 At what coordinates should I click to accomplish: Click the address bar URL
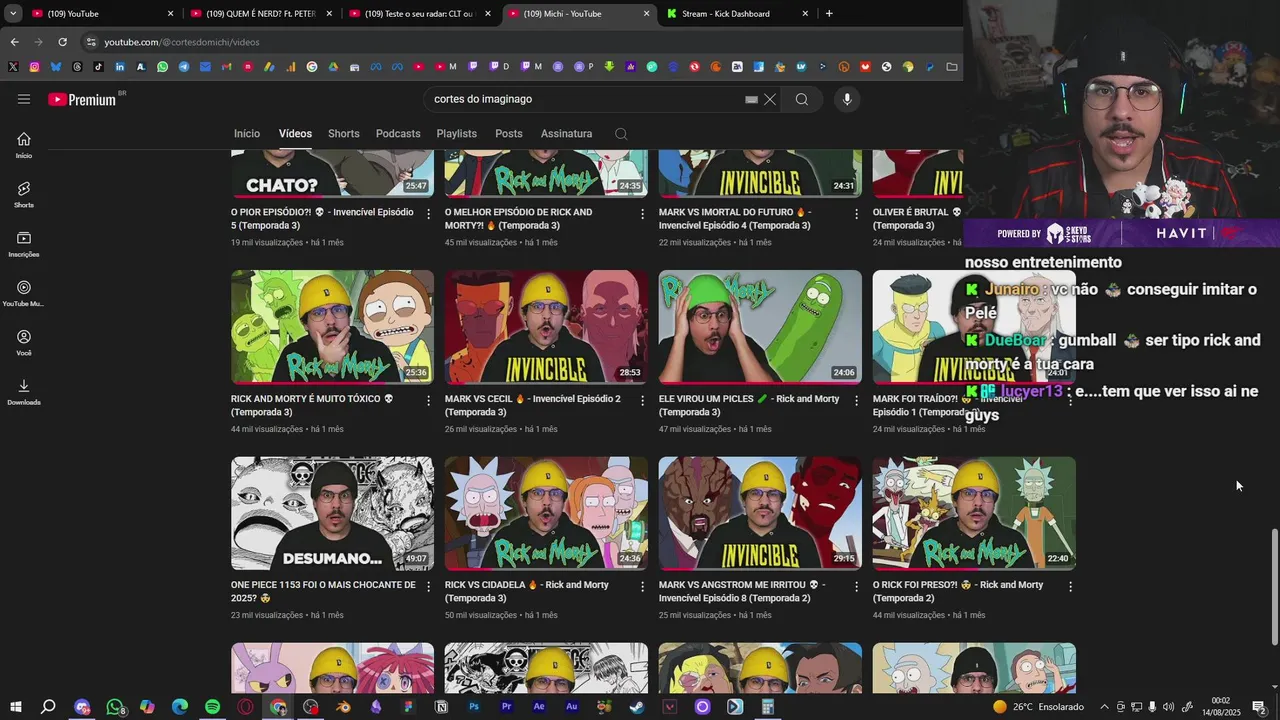click(182, 42)
